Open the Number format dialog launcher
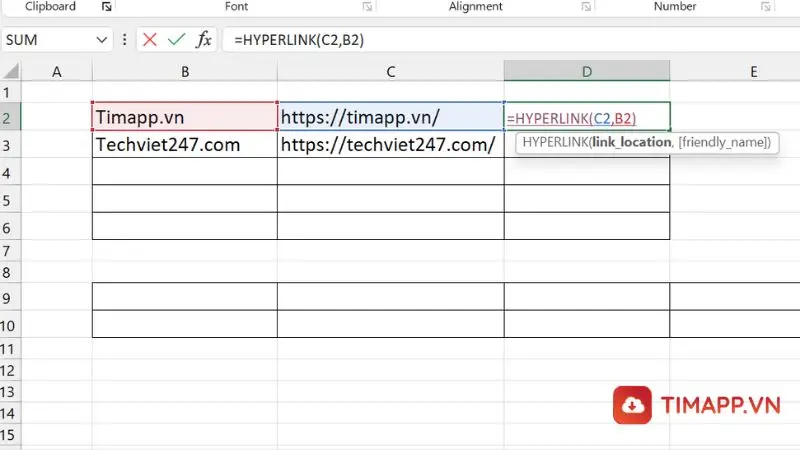Viewport: 800px width, 450px height. (765, 7)
